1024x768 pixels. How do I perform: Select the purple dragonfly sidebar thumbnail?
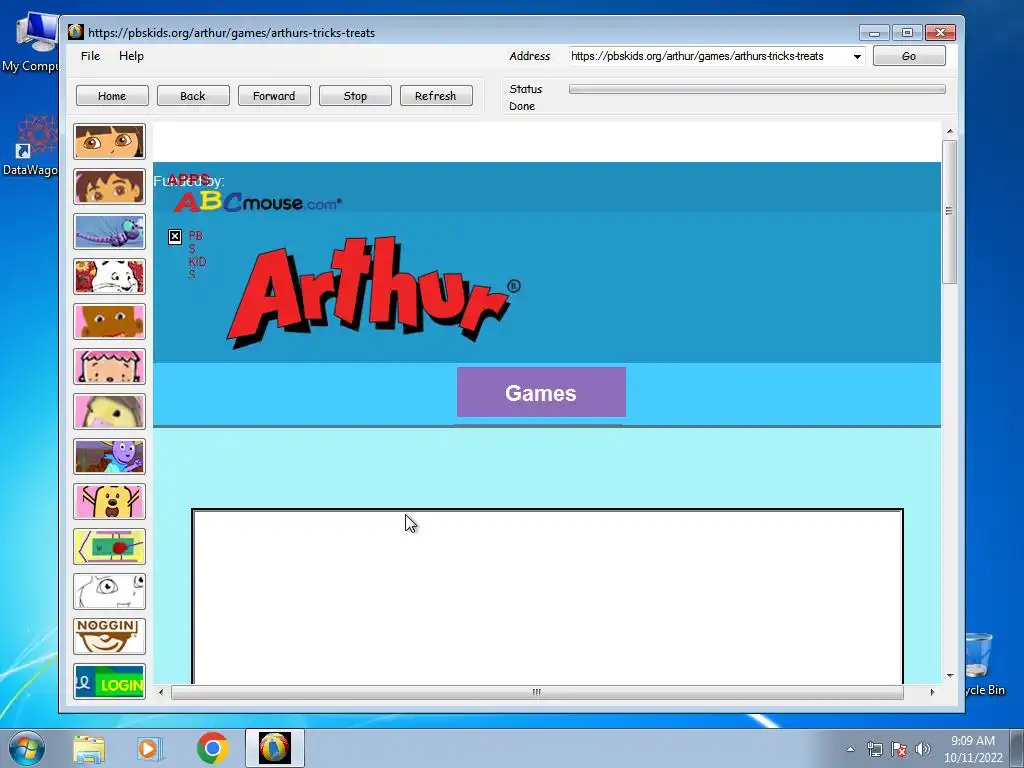(x=109, y=231)
